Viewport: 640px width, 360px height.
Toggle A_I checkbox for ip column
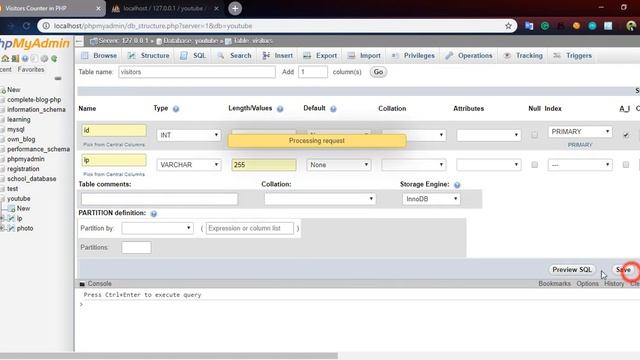(x=626, y=165)
